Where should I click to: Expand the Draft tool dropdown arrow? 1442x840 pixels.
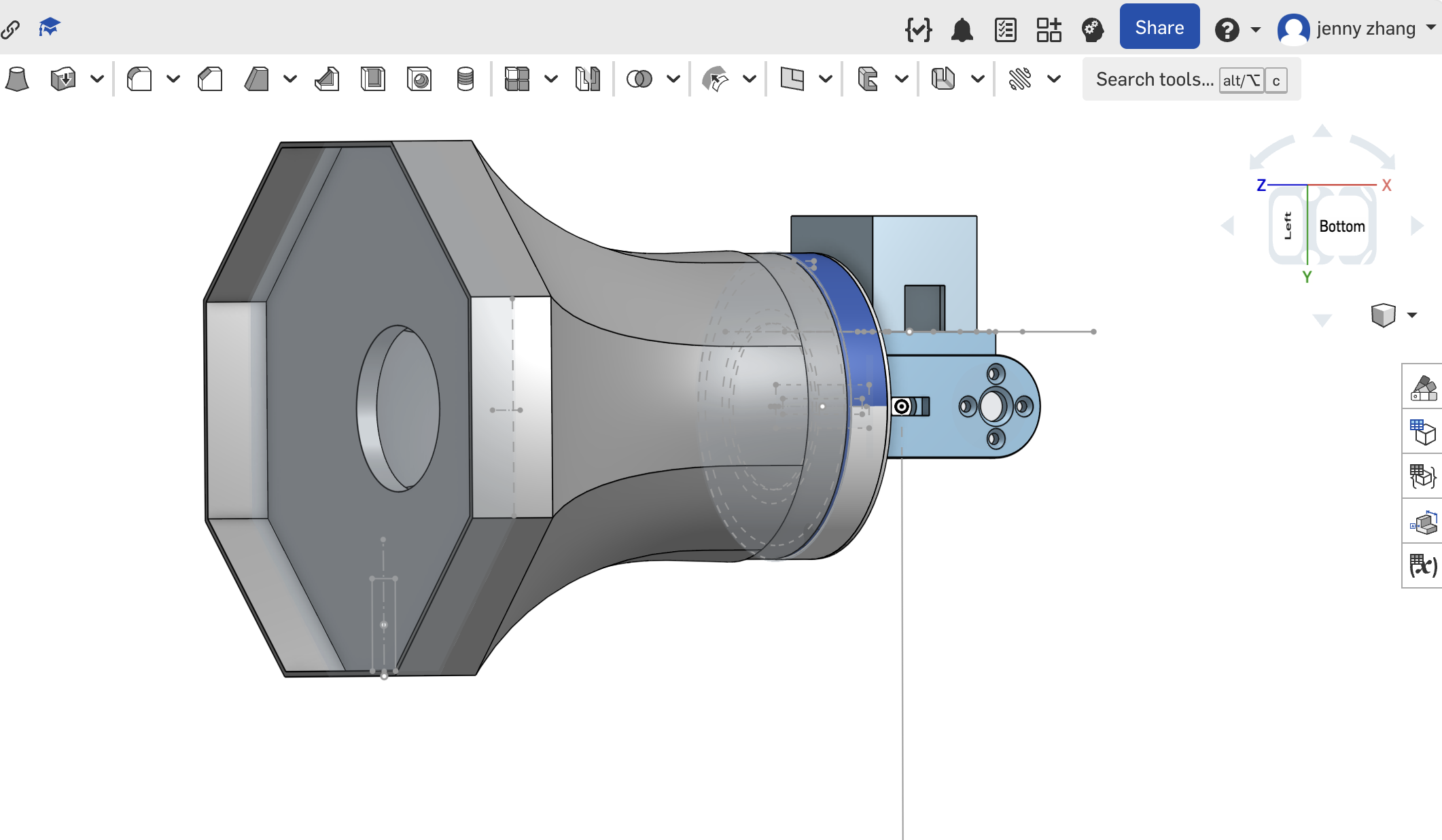(290, 79)
